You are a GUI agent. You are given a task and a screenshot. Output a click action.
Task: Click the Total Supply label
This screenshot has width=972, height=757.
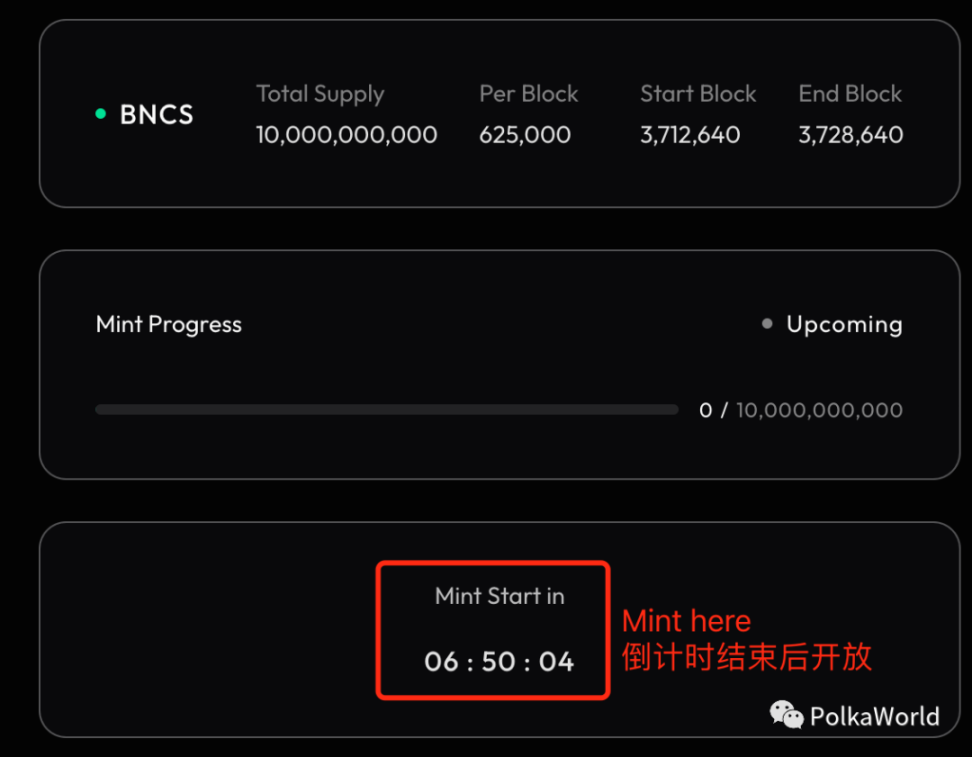[x=320, y=94]
